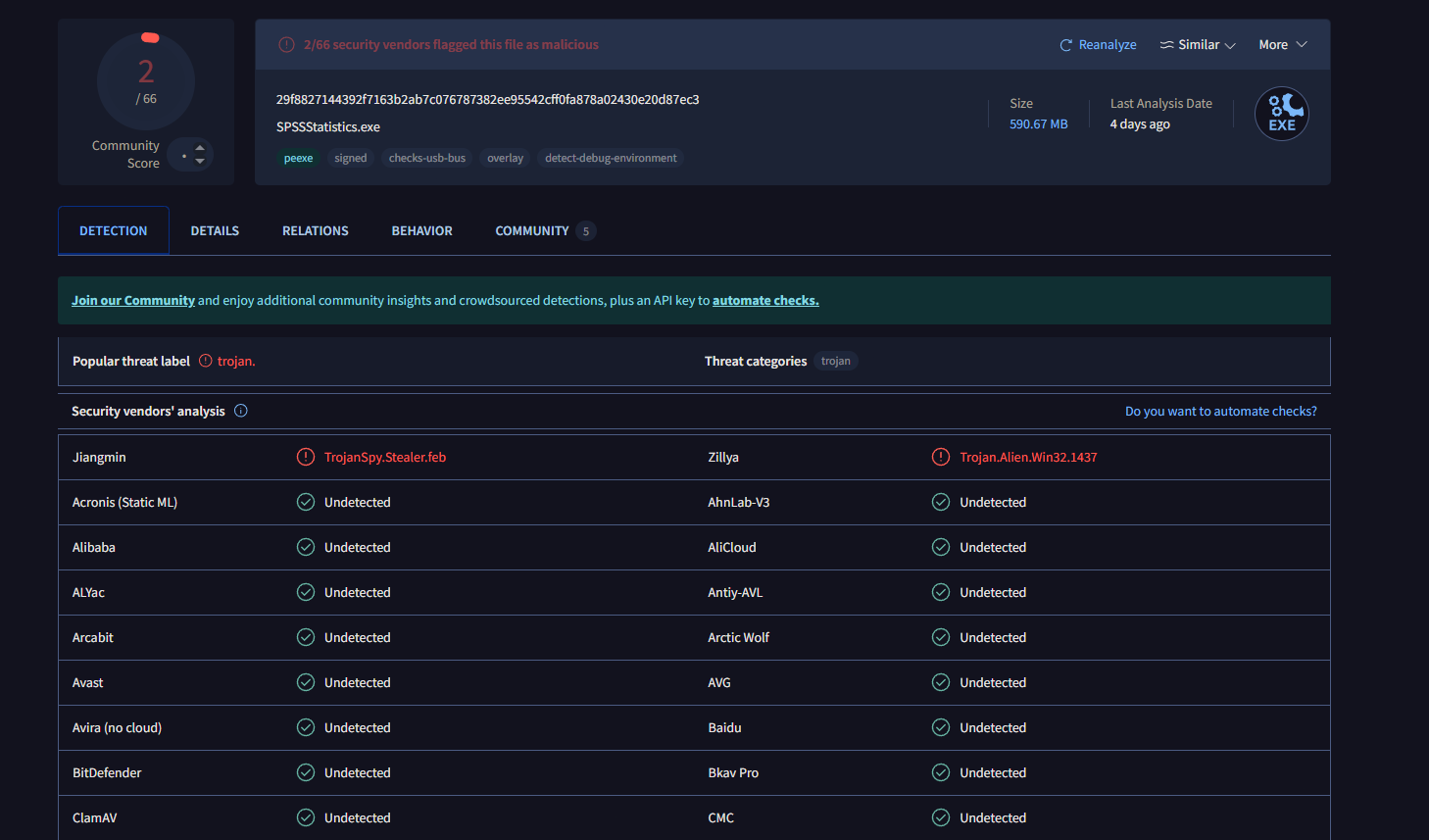
Task: Switch to the RELATIONS tab
Action: point(316,230)
